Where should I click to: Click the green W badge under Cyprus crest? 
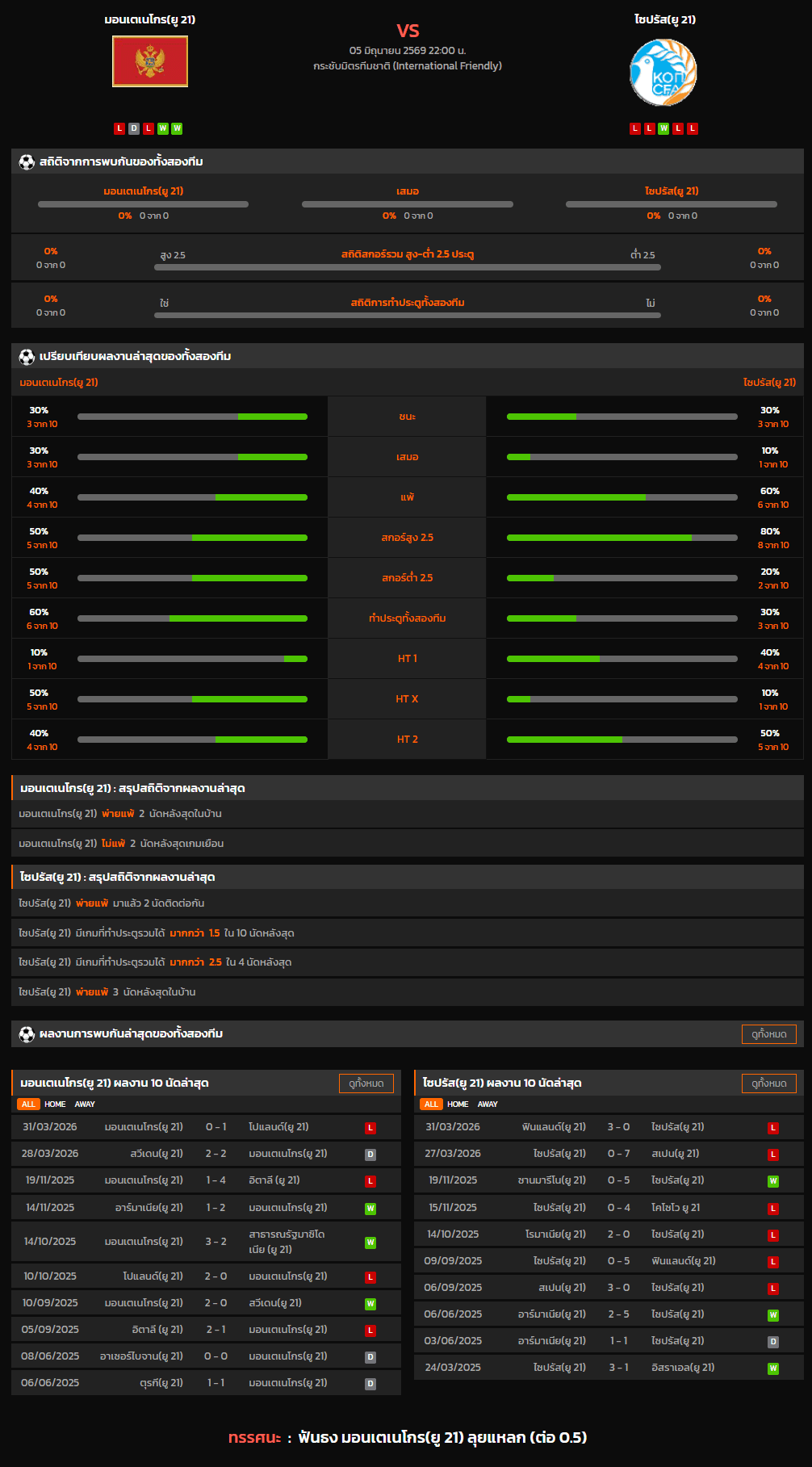point(663,128)
